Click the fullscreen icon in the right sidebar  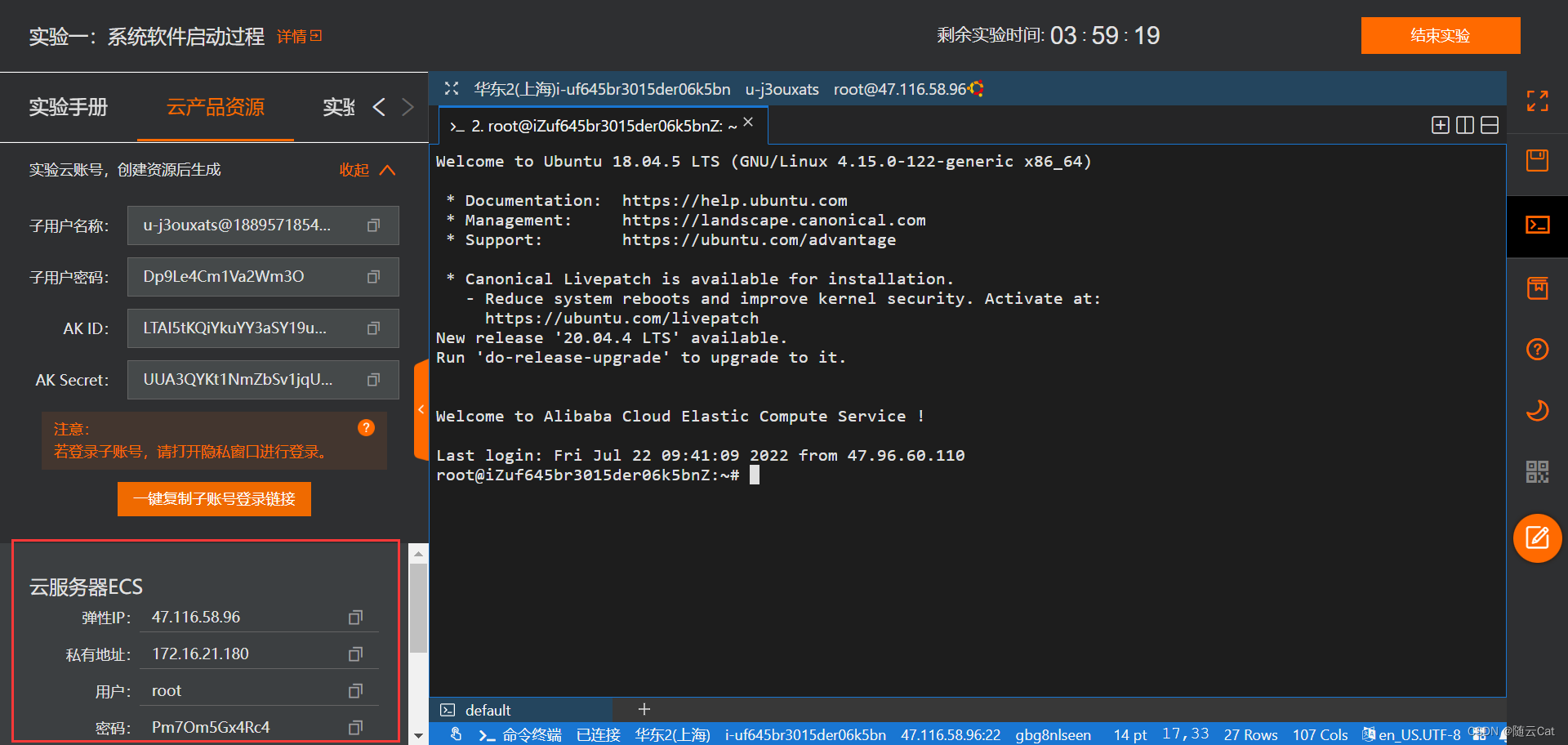pos(1537,101)
